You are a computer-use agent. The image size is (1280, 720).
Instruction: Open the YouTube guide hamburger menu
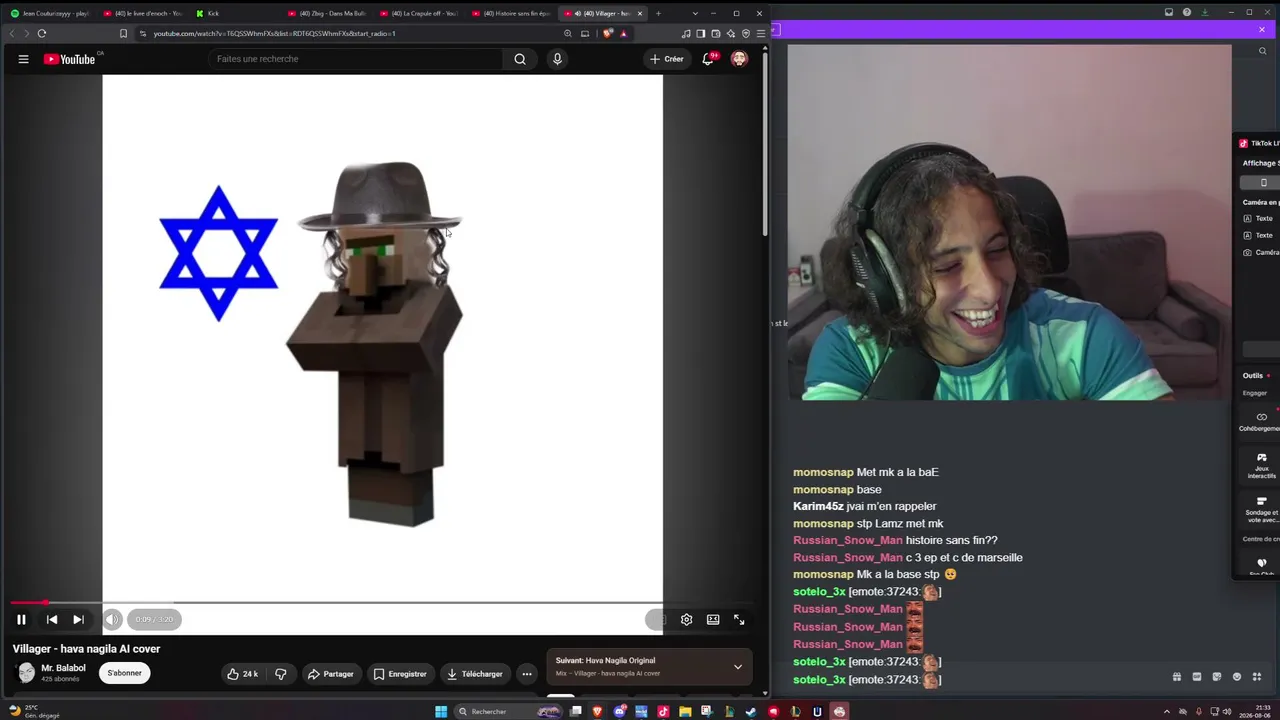coord(23,59)
